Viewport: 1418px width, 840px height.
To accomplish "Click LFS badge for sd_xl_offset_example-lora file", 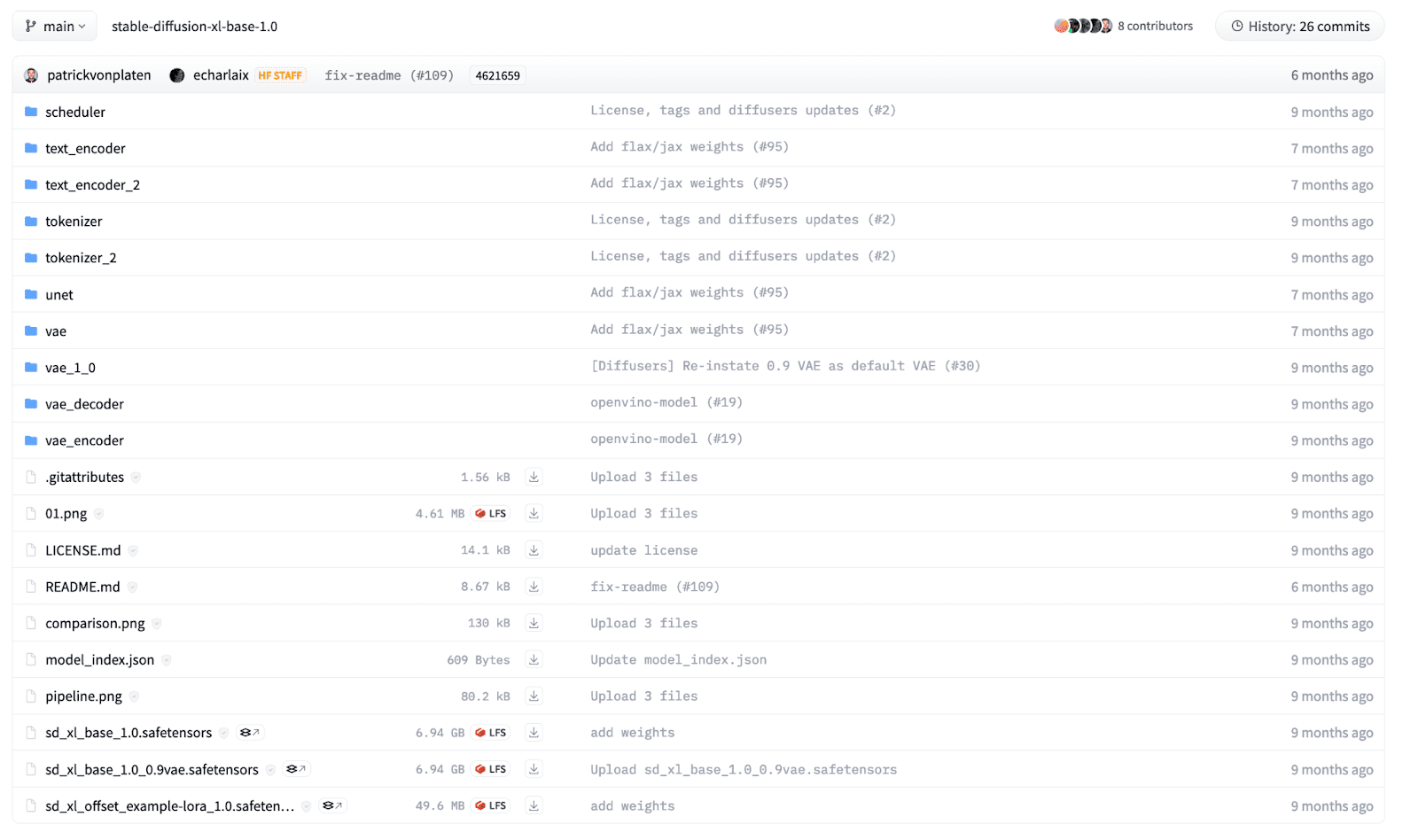I will pos(490,805).
